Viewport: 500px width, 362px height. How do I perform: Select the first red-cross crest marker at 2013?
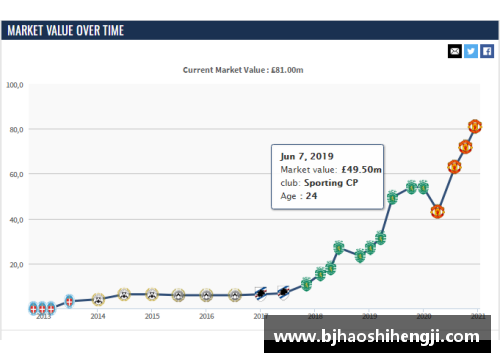coord(33,308)
